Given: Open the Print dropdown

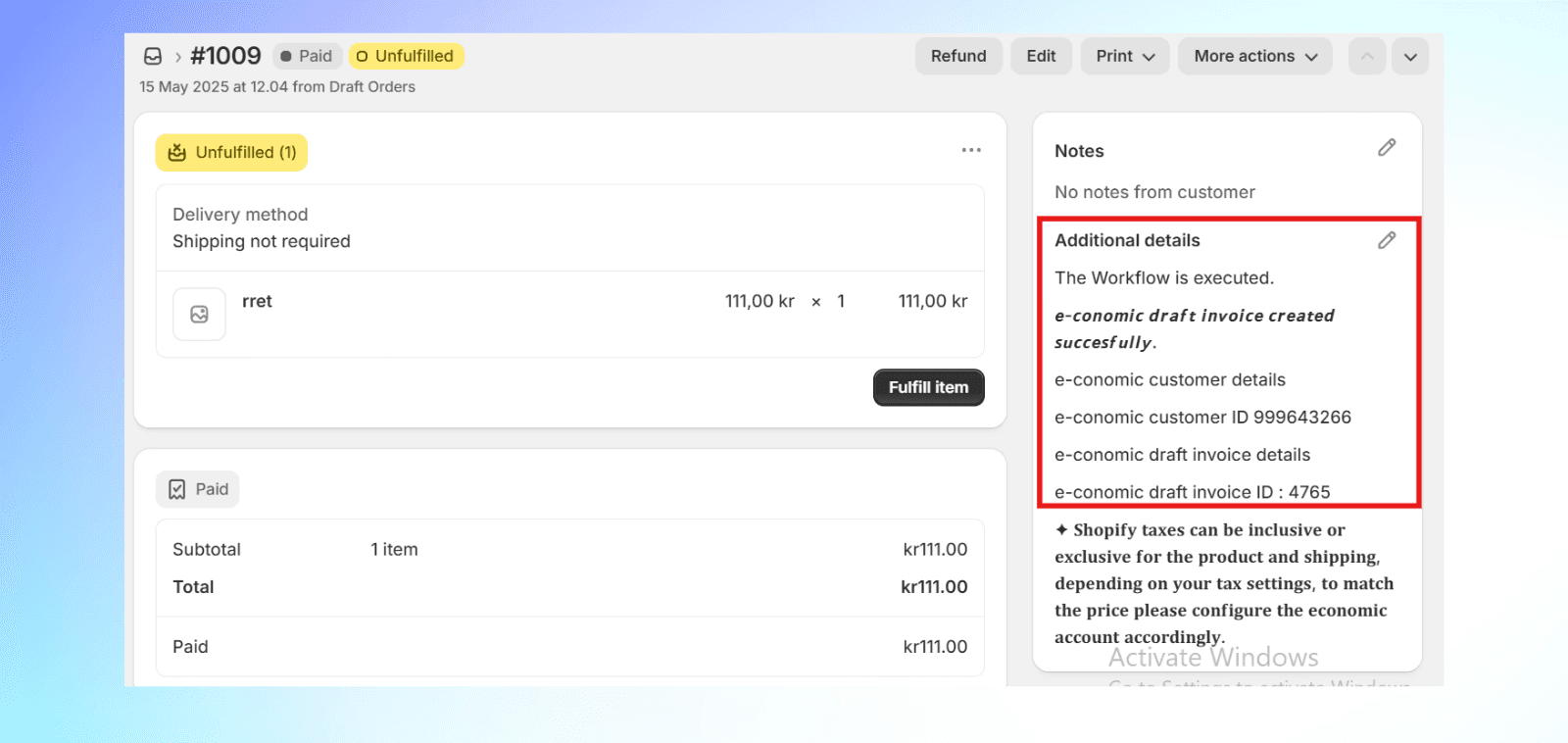Looking at the screenshot, I should 1125,56.
